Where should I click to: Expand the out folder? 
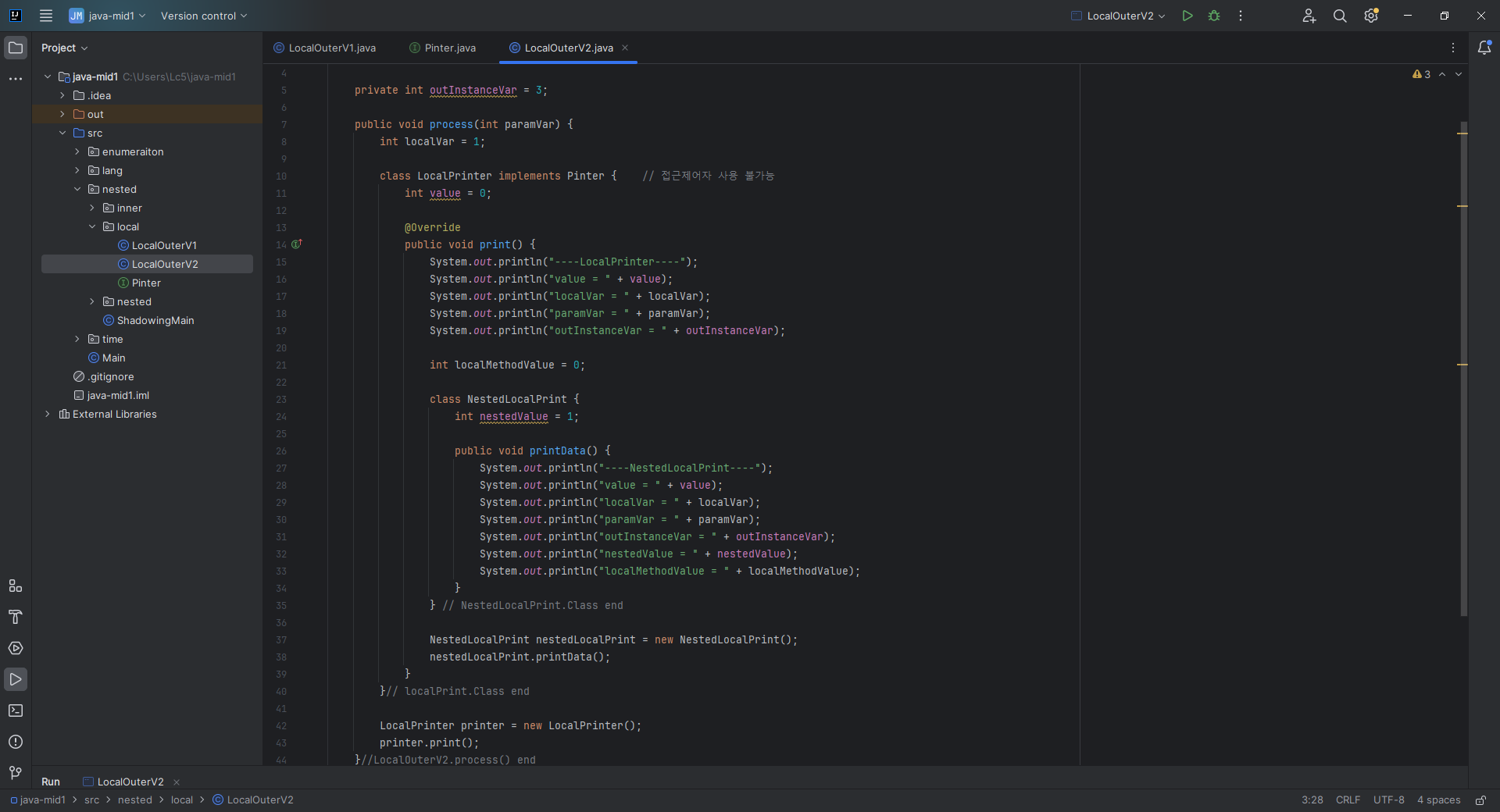[x=62, y=114]
